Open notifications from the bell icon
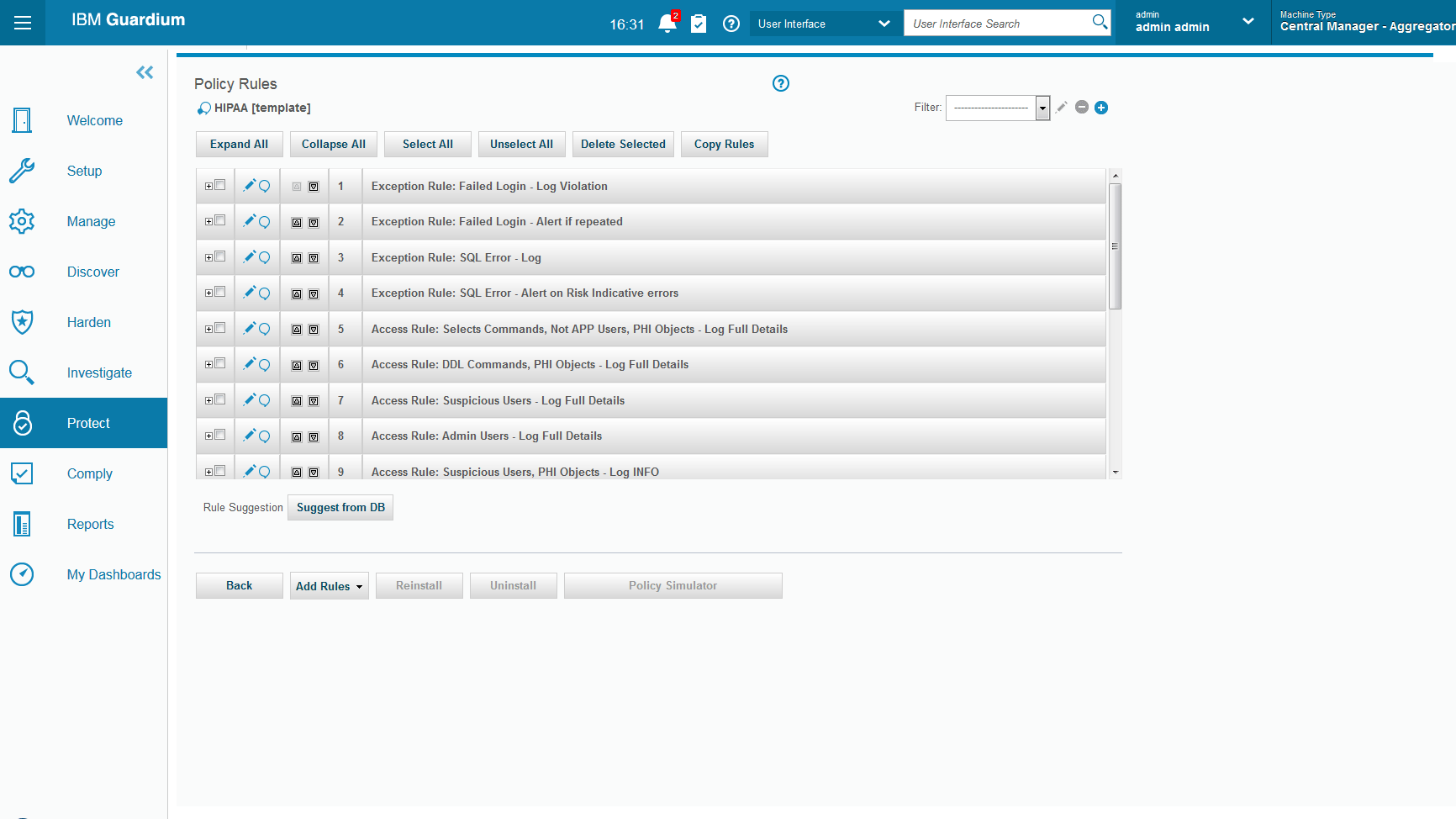Viewport: 1456px width, 819px height. pyautogui.click(x=667, y=23)
